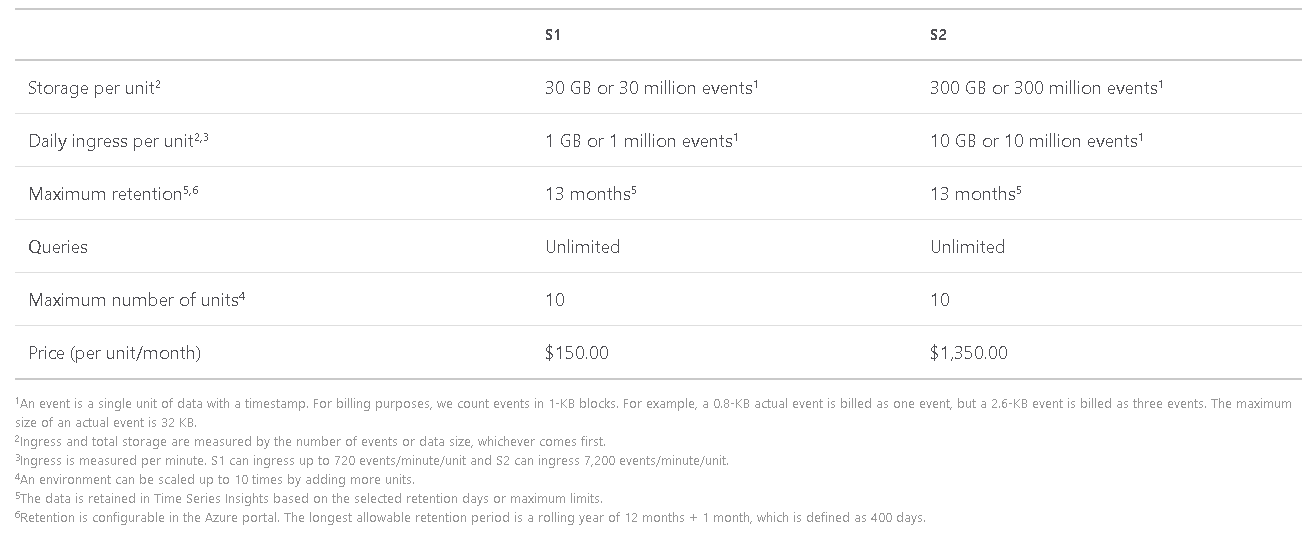This screenshot has height=538, width=1302.
Task: Click the $150.00 S1 price
Action: click(x=577, y=353)
